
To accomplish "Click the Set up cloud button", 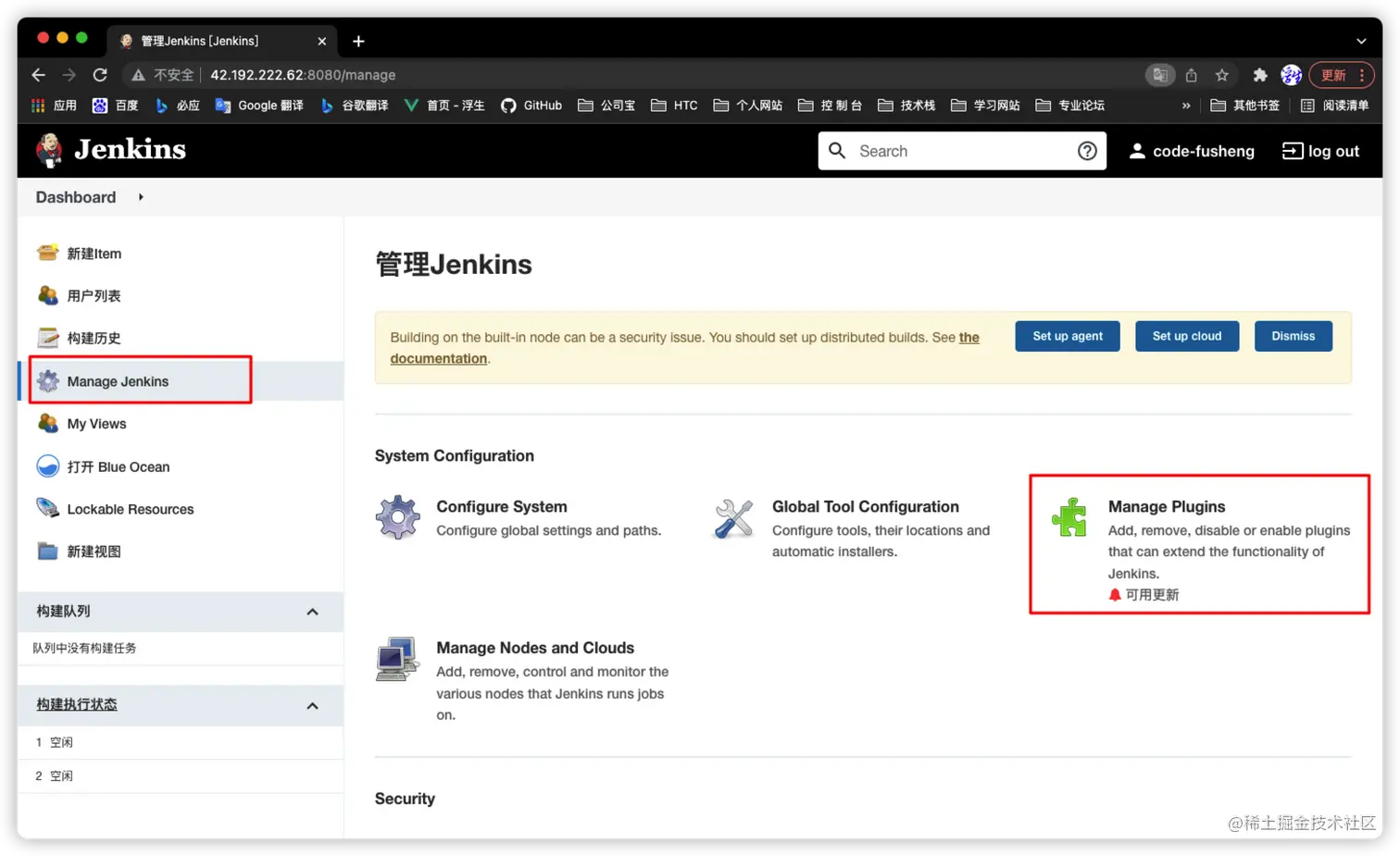I will 1187,336.
